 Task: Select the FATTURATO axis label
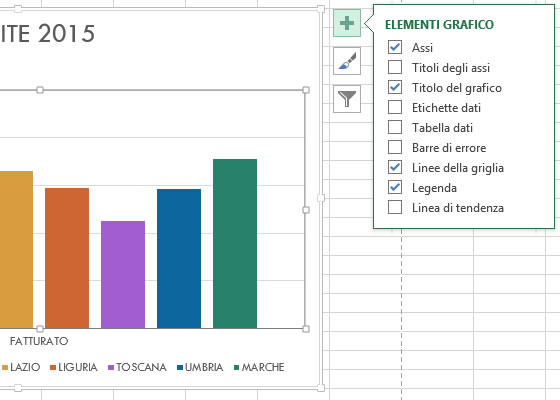[39, 341]
